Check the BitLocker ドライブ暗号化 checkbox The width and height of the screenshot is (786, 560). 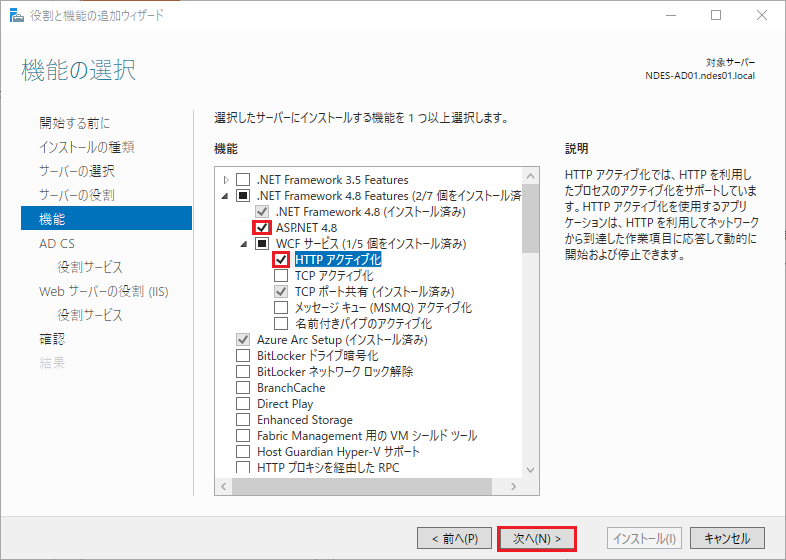[243, 355]
